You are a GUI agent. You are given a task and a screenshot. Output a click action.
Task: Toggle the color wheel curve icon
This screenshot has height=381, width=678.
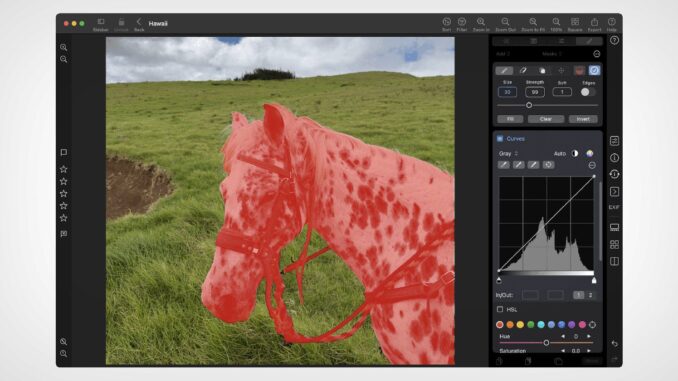pos(590,154)
